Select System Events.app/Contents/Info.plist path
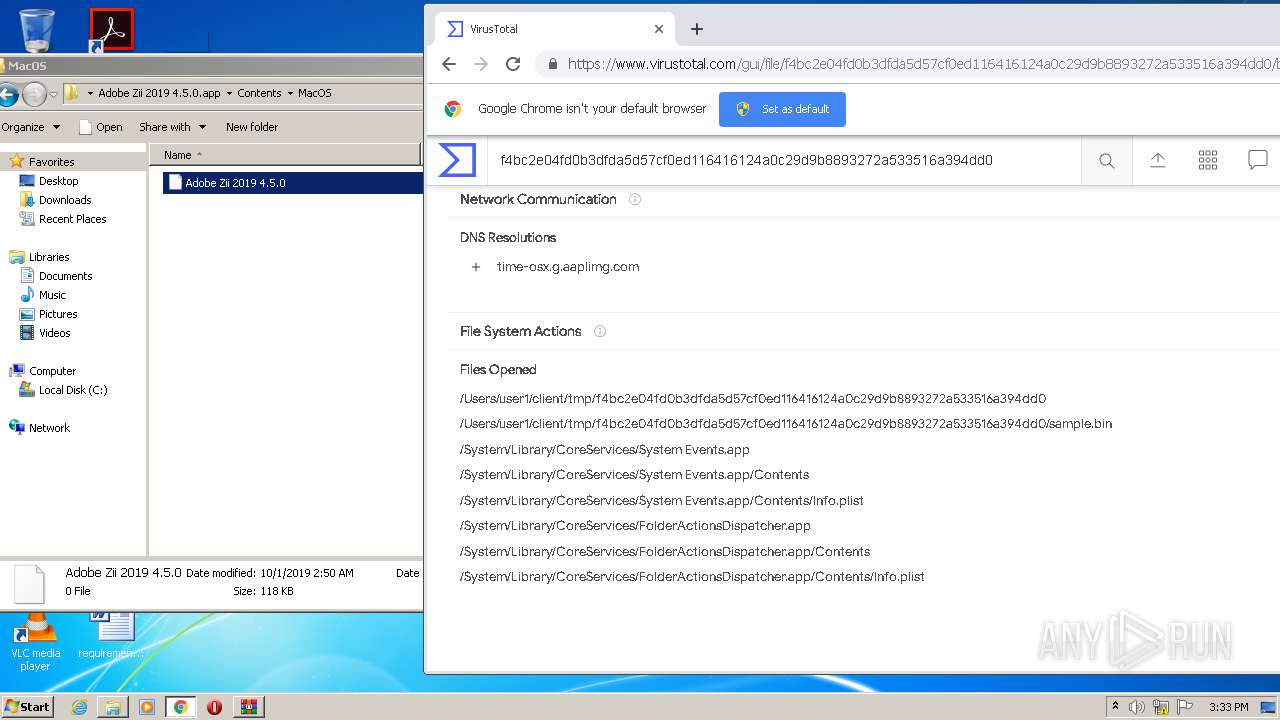Screen dimensions: 1280x720 (661, 500)
